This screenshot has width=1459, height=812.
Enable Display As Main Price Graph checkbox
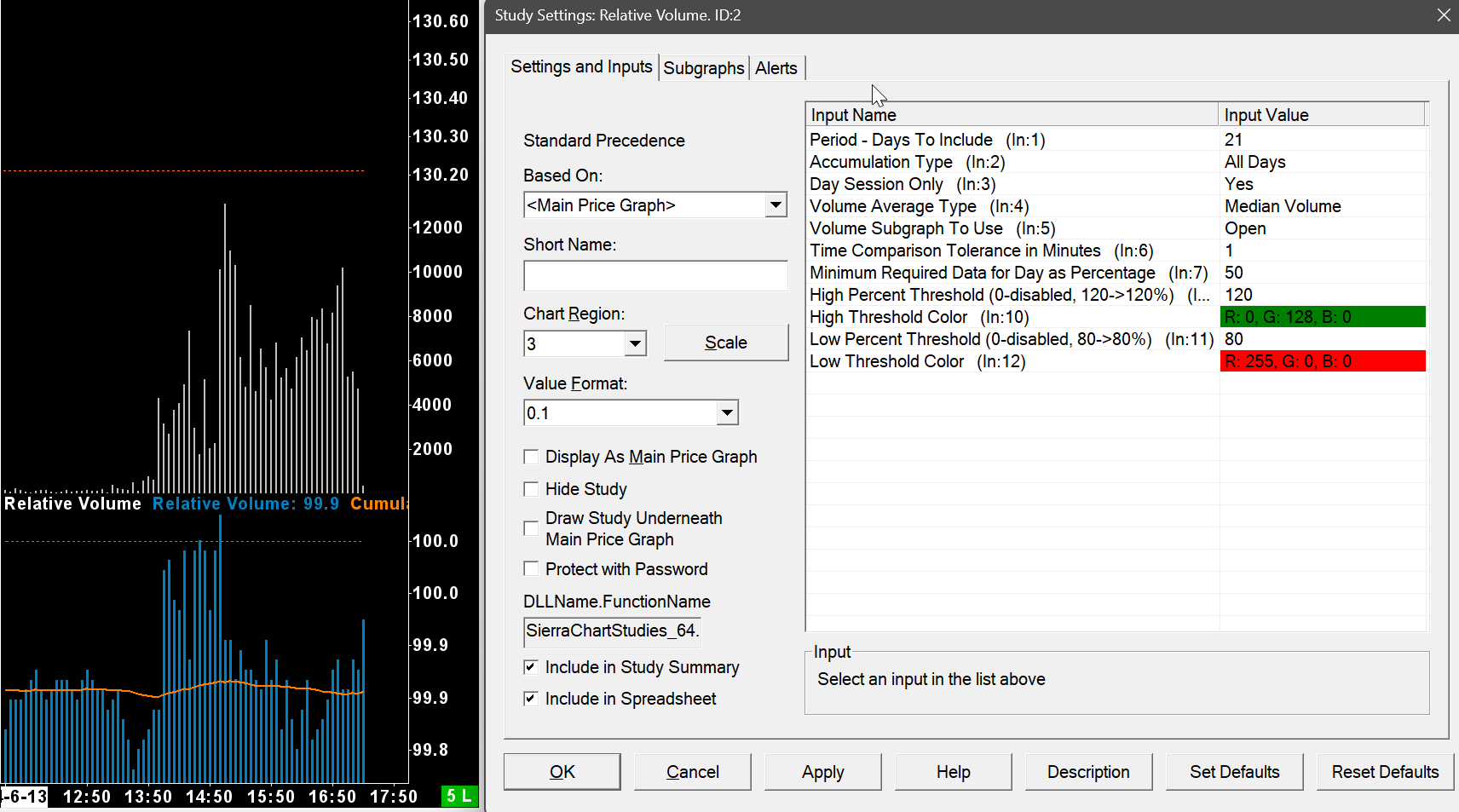(x=531, y=457)
